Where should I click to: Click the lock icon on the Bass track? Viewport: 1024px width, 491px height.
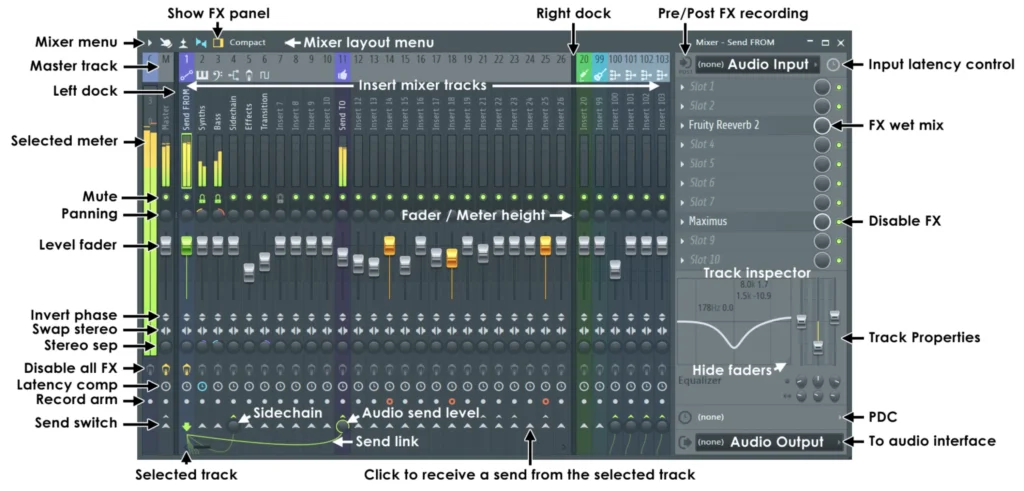(x=217, y=197)
